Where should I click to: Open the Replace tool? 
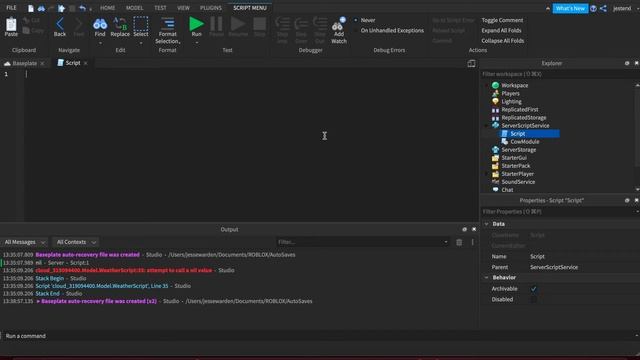point(120,27)
